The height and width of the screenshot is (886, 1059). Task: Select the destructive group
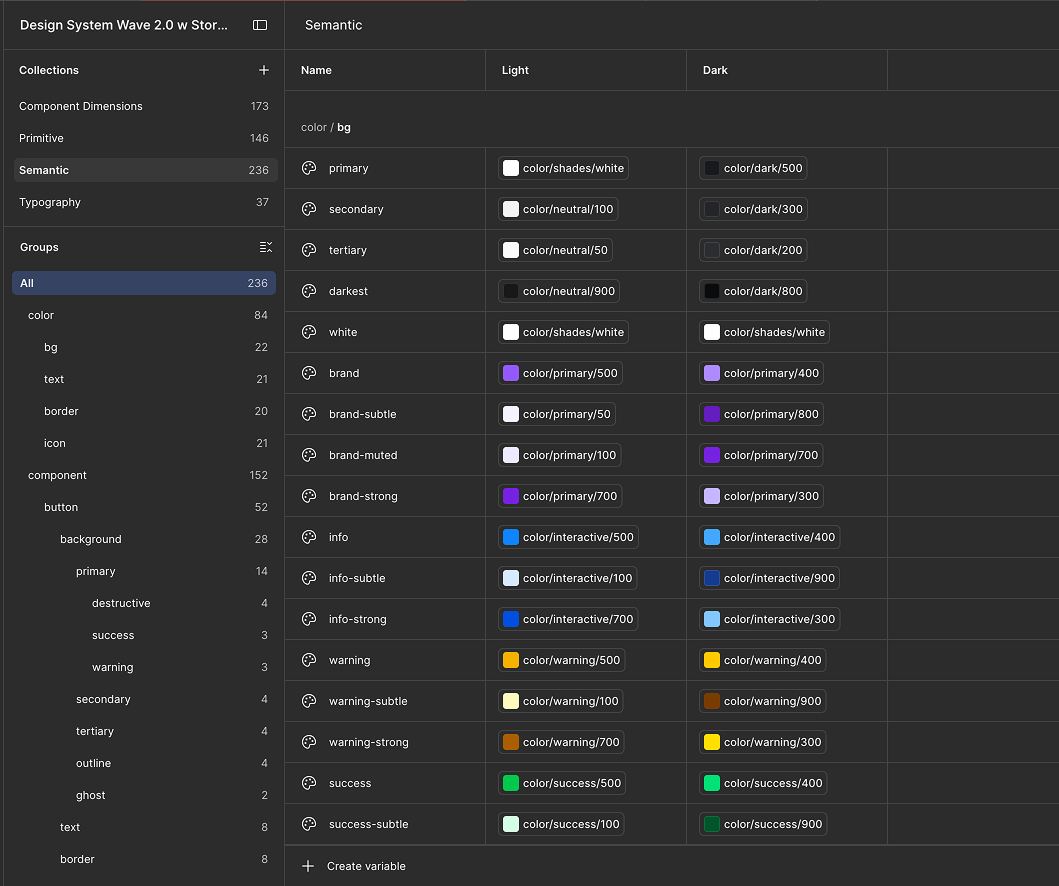click(144, 603)
